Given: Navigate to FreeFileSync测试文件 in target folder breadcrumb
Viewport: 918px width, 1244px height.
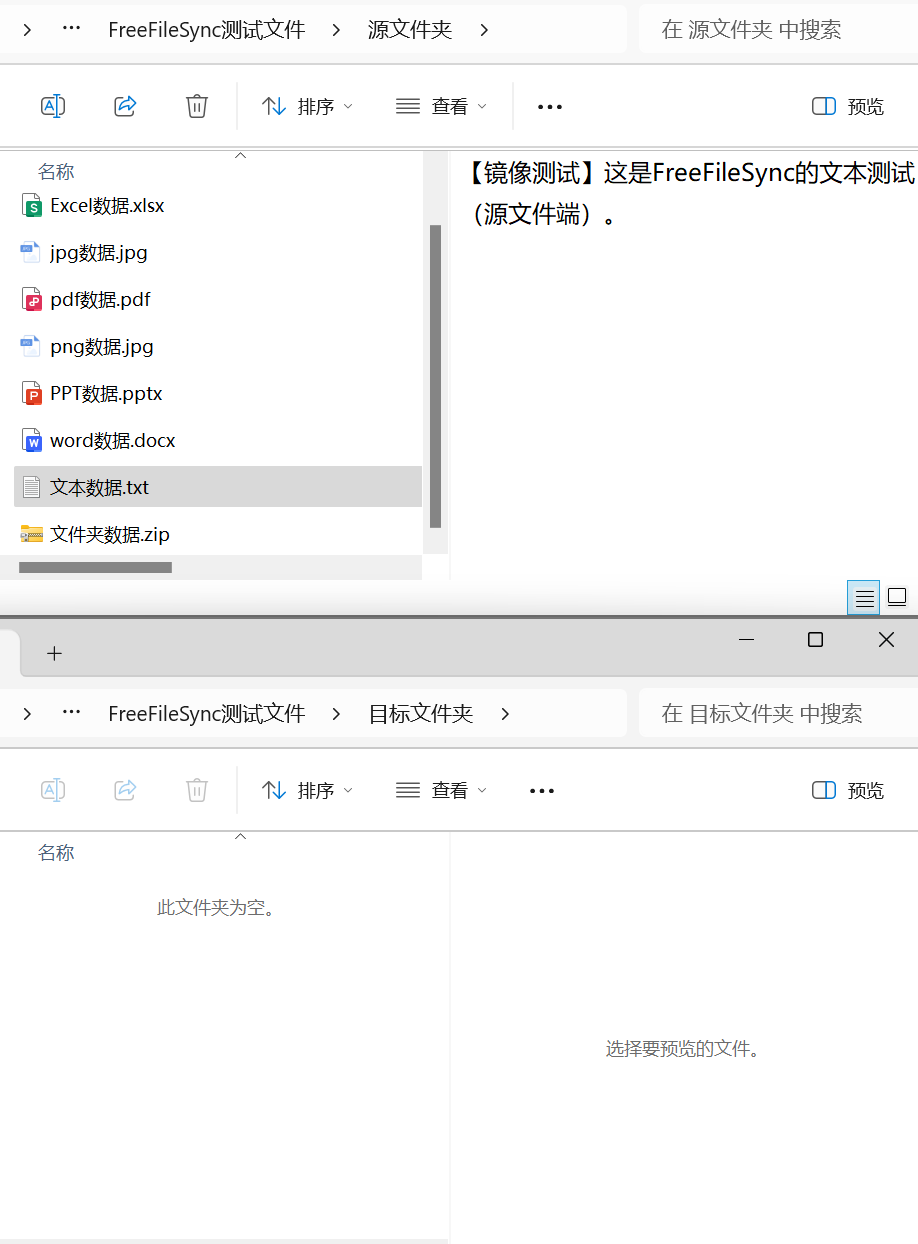Looking at the screenshot, I should [x=206, y=714].
